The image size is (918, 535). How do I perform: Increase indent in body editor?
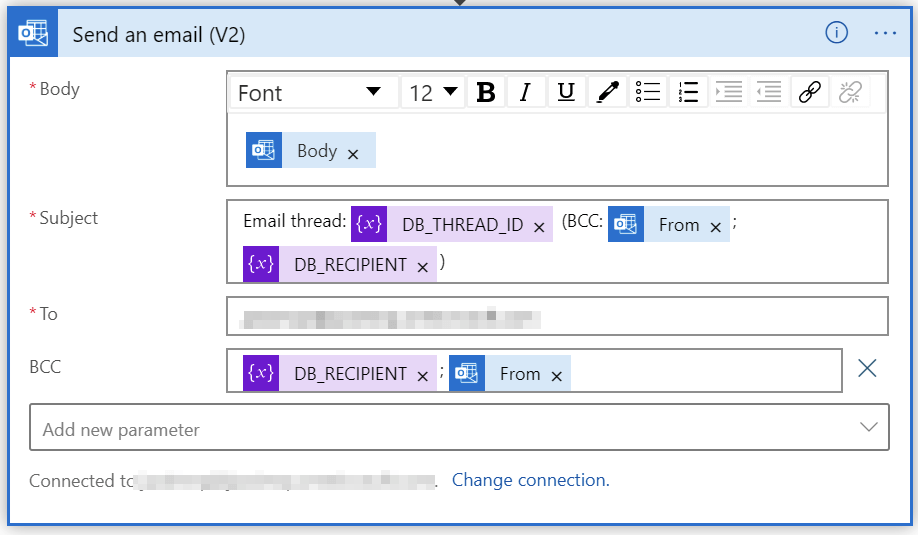tap(728, 92)
